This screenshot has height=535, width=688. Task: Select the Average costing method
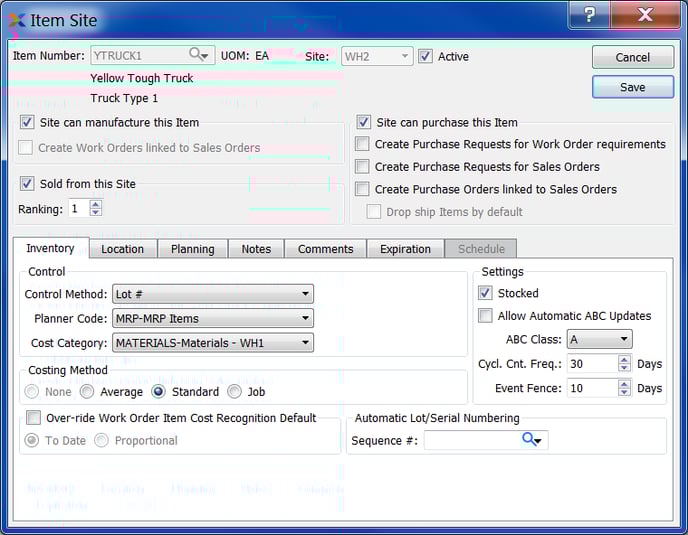[x=88, y=392]
